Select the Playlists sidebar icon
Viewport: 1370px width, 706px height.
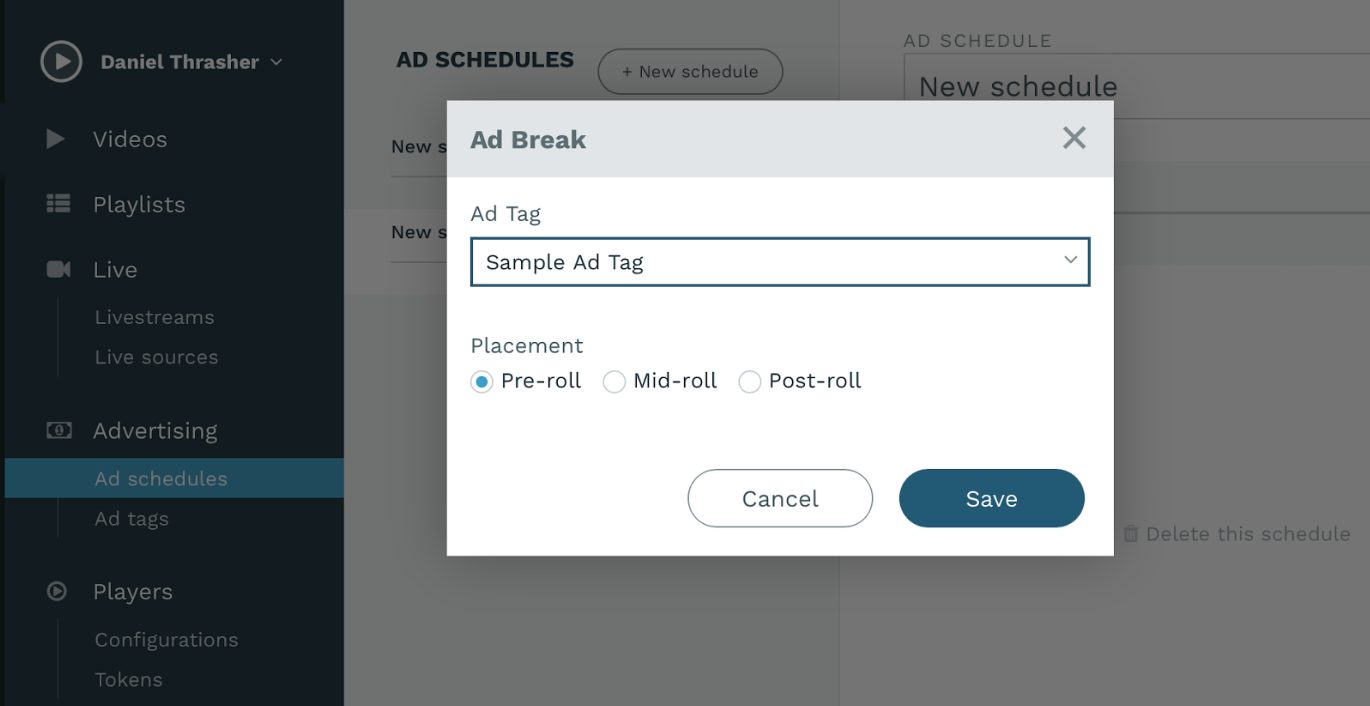pyautogui.click(x=60, y=204)
